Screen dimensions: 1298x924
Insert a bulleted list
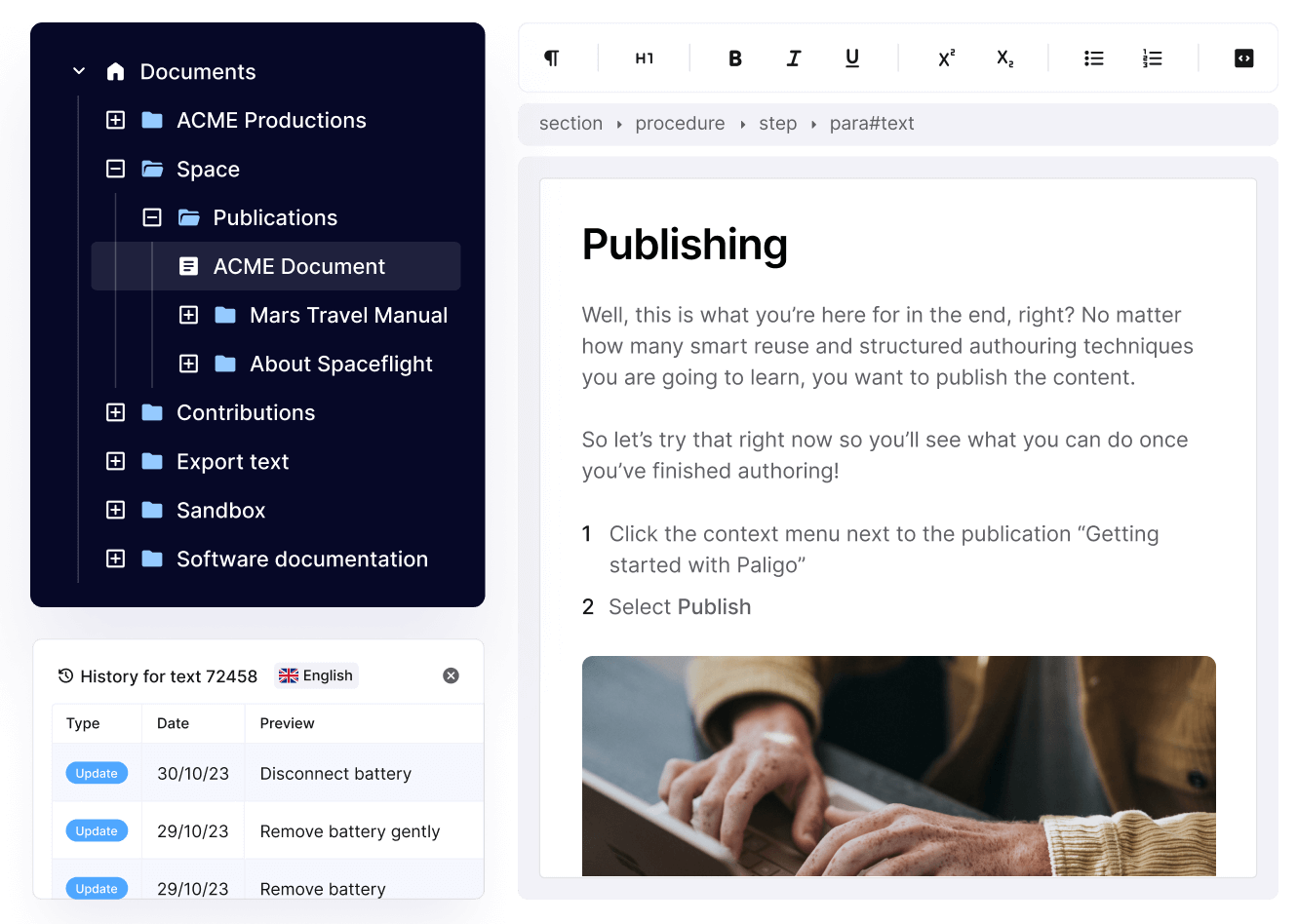click(x=1094, y=58)
